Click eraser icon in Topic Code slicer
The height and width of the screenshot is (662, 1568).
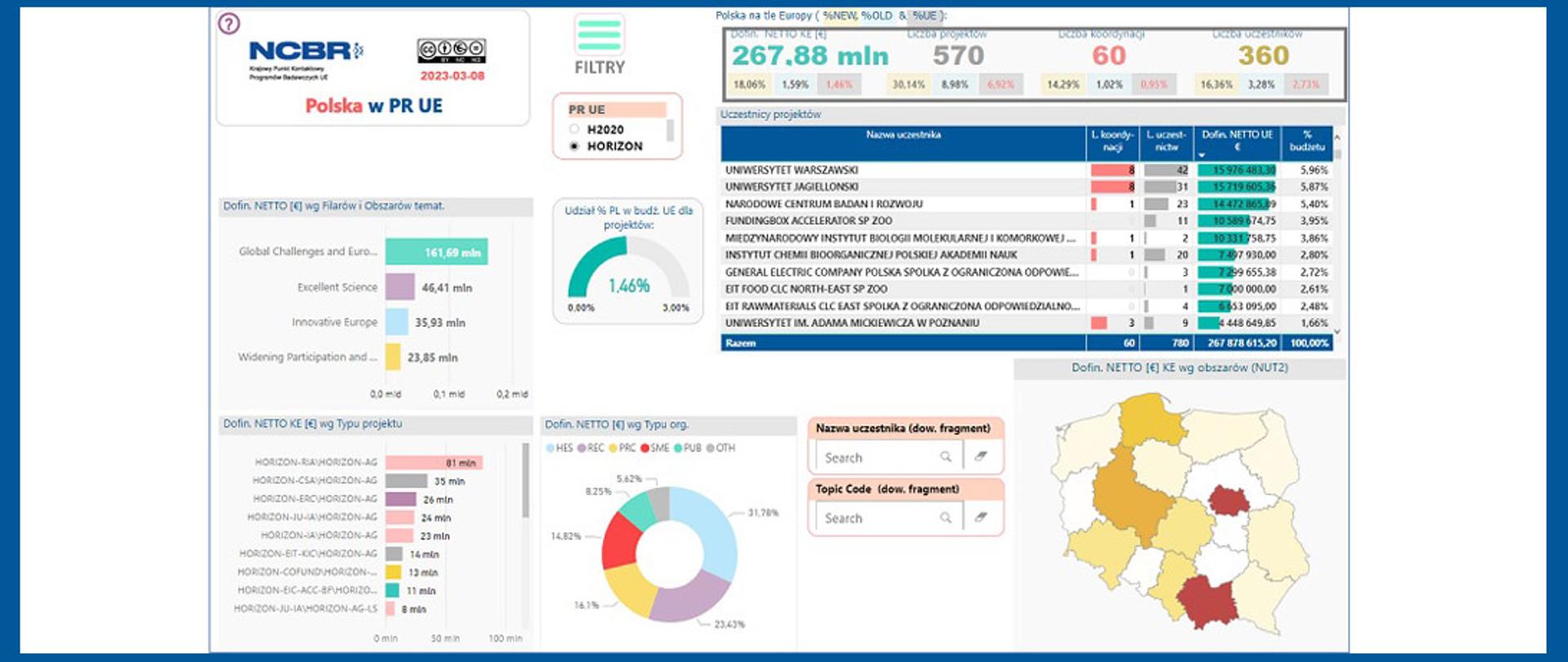981,517
